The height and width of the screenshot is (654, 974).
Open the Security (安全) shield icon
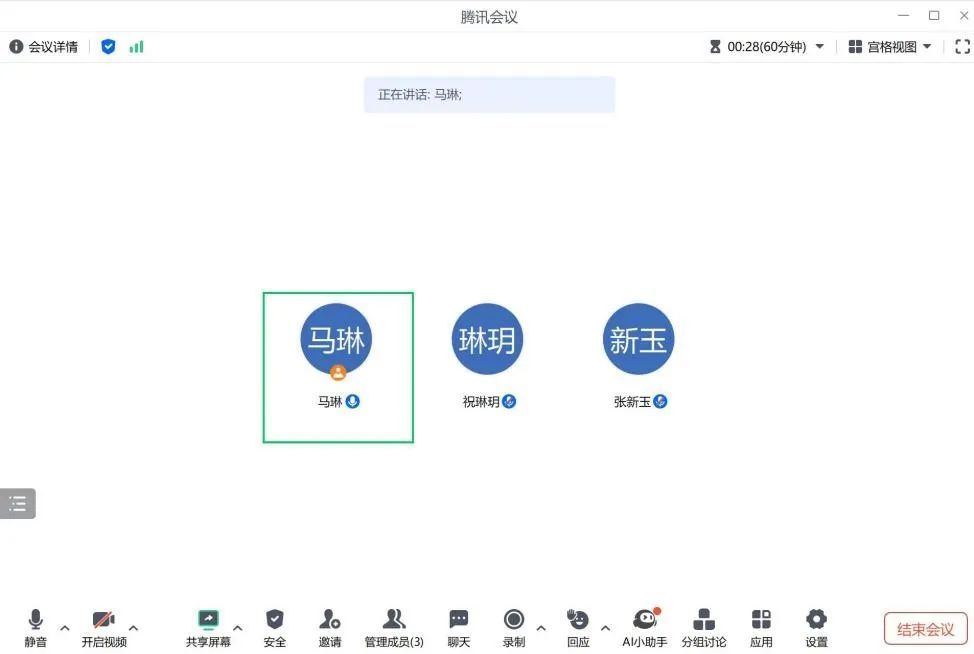tap(275, 627)
